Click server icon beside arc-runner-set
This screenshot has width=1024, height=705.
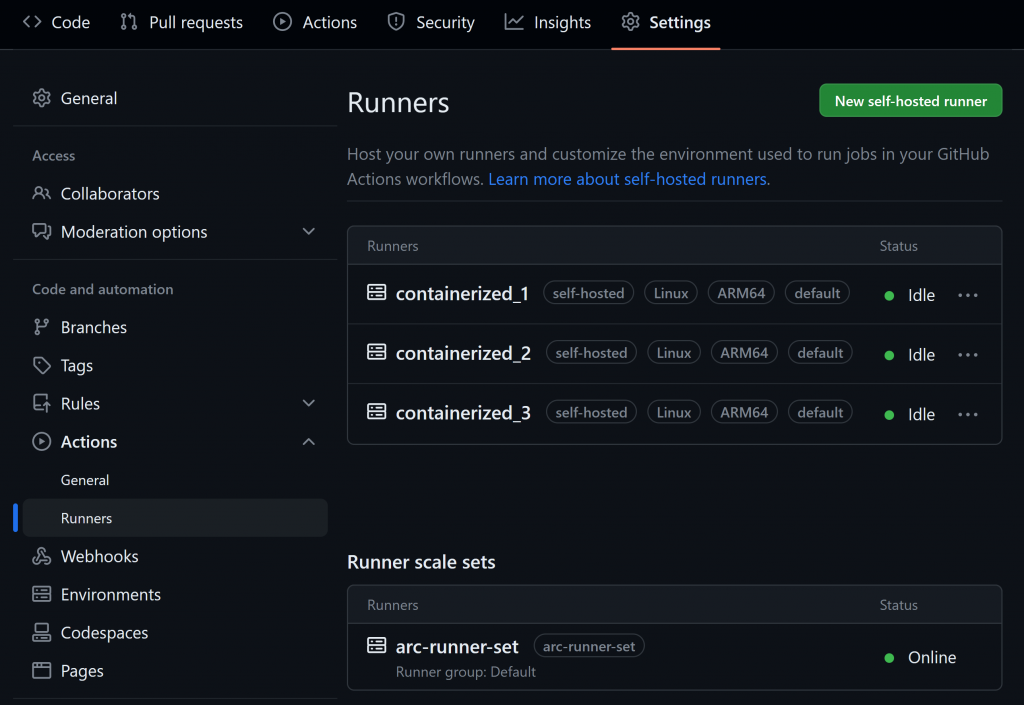click(x=377, y=646)
